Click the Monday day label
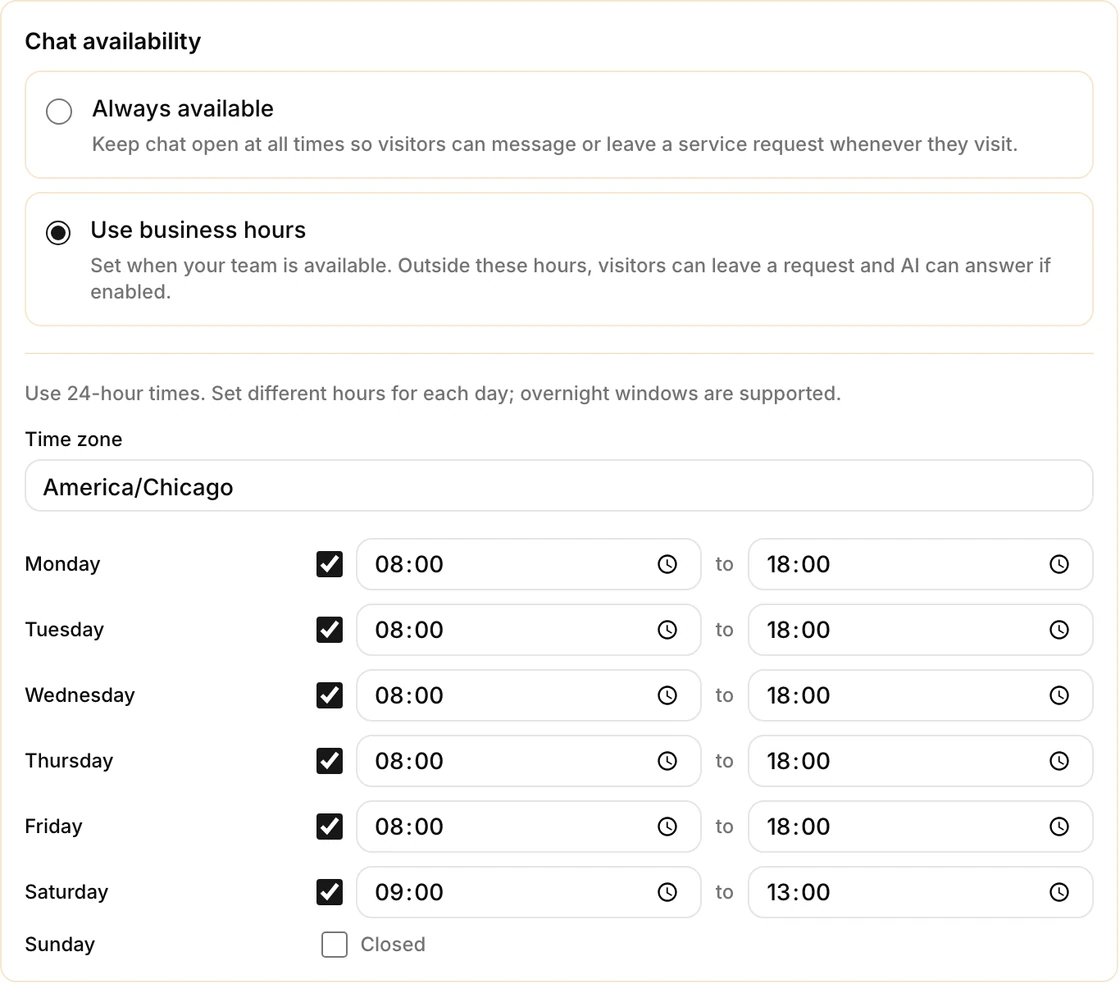 (63, 564)
